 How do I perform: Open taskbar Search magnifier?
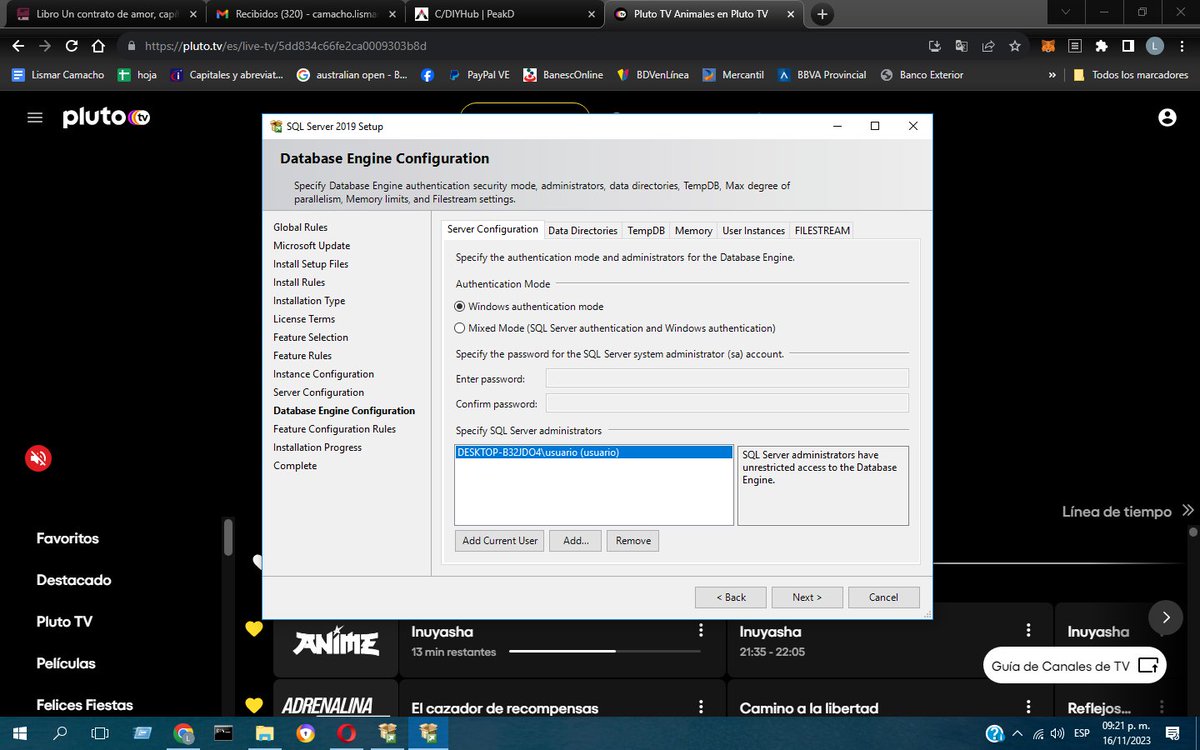tap(60, 732)
